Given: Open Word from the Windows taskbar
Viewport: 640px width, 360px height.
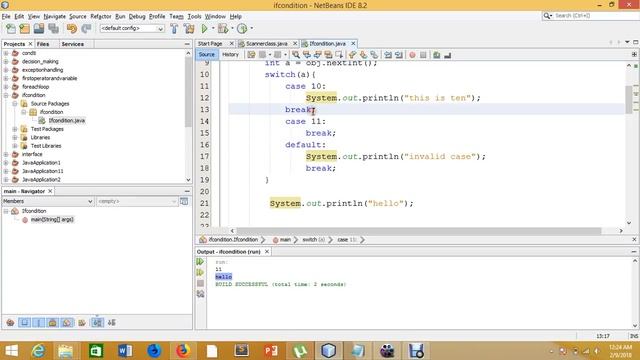Looking at the screenshot, I should [x=125, y=351].
